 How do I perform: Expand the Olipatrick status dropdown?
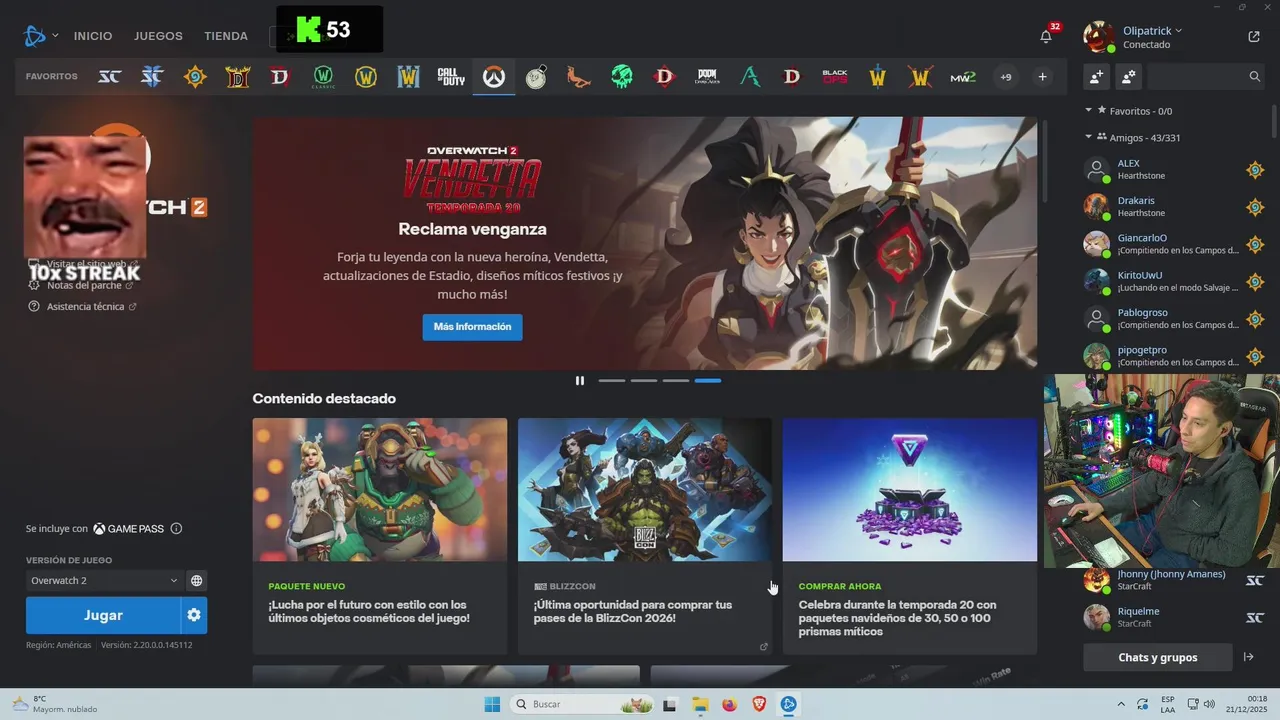[1153, 31]
